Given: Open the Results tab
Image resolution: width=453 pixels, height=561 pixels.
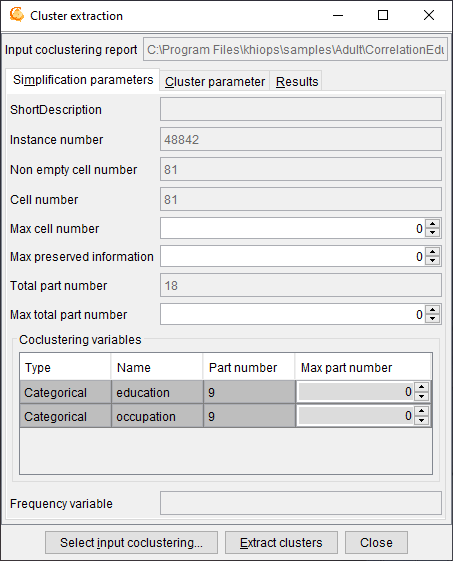Looking at the screenshot, I should 297,81.
